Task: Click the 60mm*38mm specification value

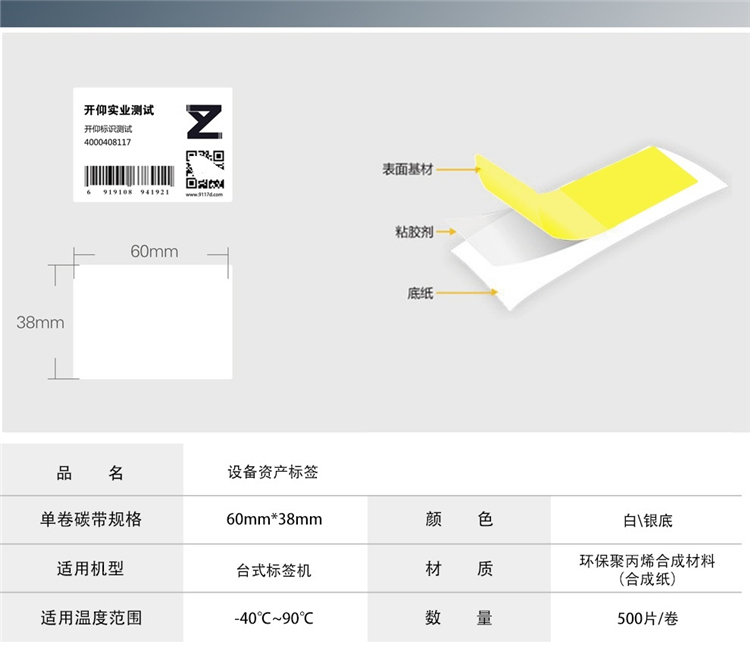Action: coord(274,520)
